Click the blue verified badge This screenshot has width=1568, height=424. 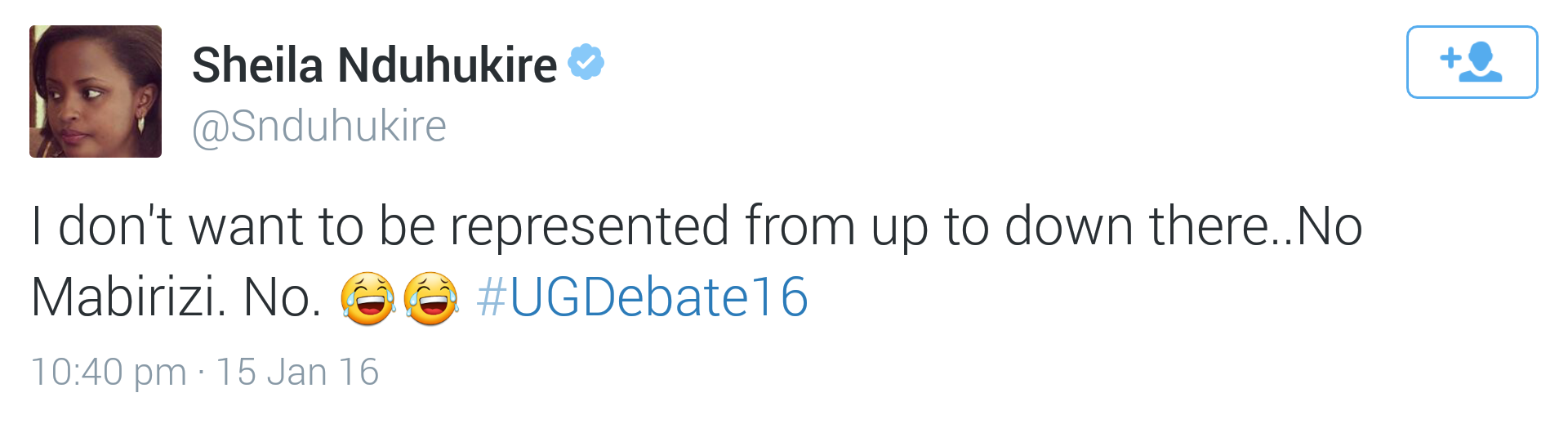[586, 62]
